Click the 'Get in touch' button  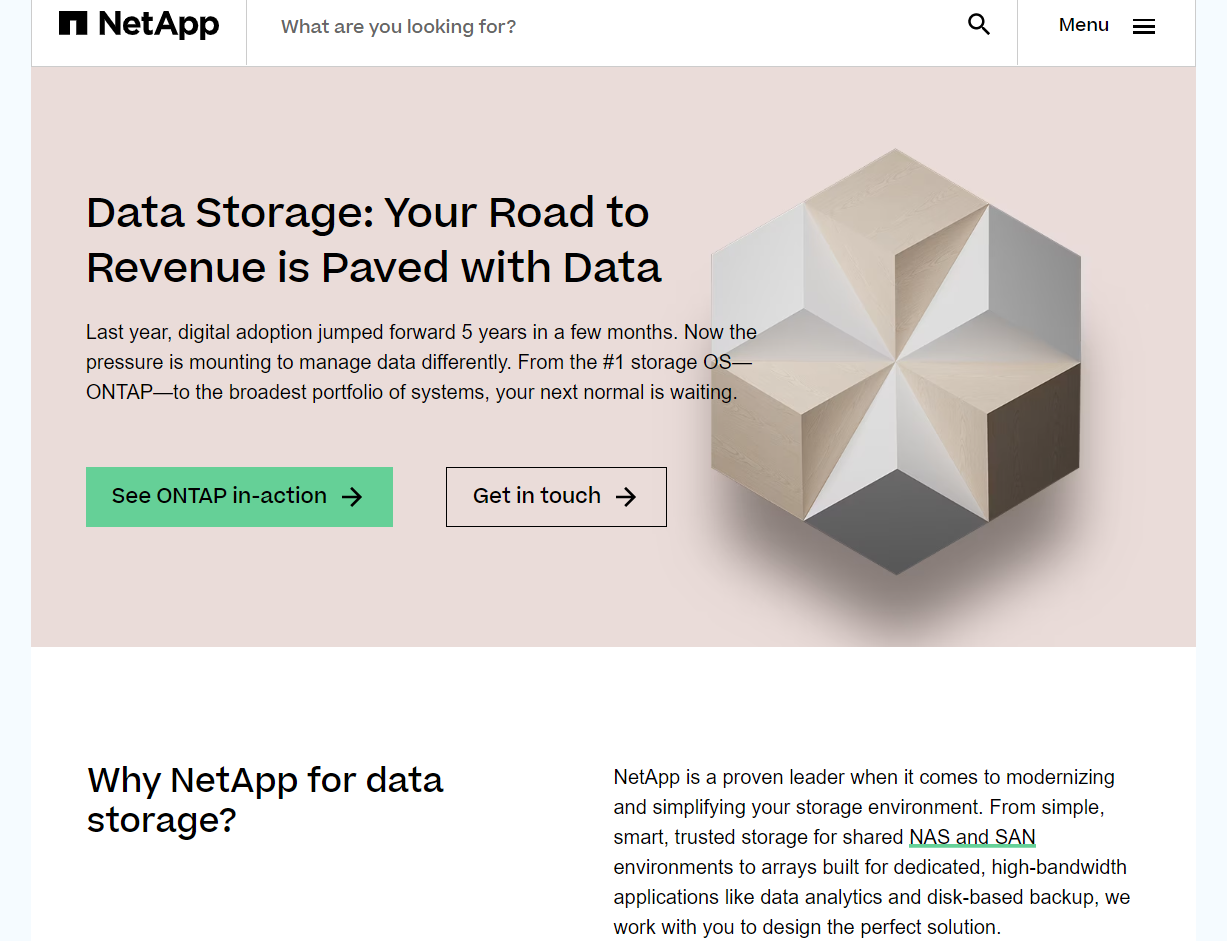point(556,497)
